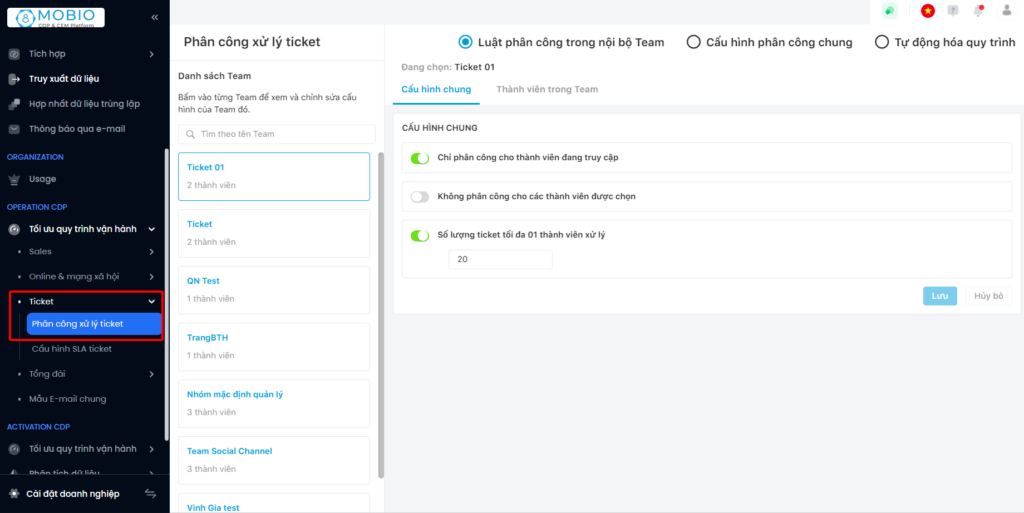This screenshot has width=1024, height=513.
Task: Enable Không phân công cho các thành viên được chọn
Action: 420,196
